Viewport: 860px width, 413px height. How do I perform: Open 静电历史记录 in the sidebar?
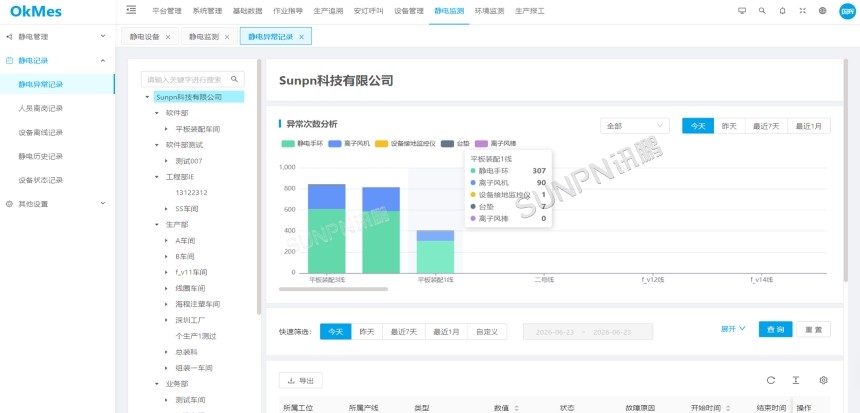coord(58,156)
